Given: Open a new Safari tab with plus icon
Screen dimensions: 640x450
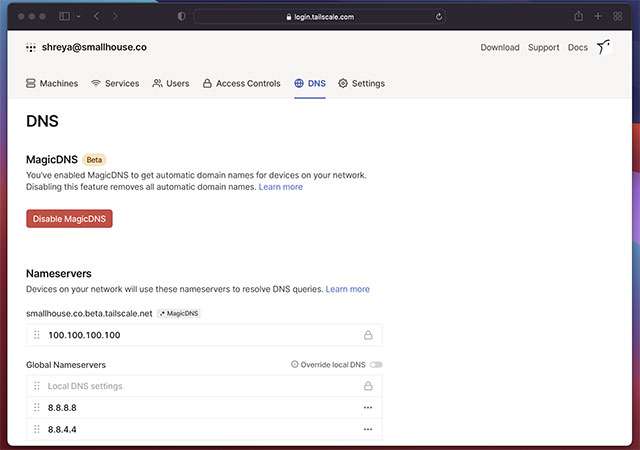Looking at the screenshot, I should (x=598, y=16).
